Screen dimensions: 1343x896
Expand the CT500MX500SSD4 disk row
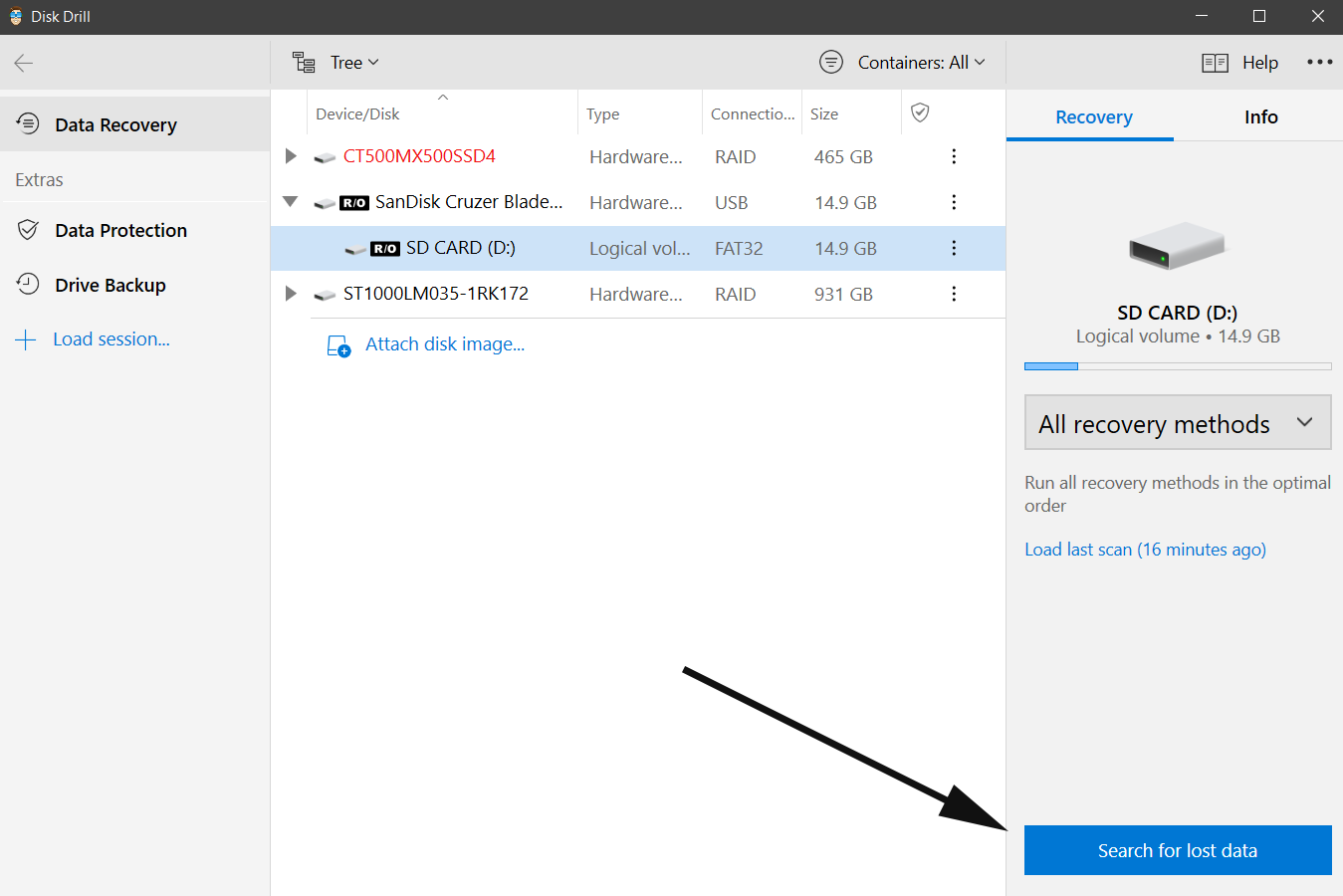coord(291,156)
